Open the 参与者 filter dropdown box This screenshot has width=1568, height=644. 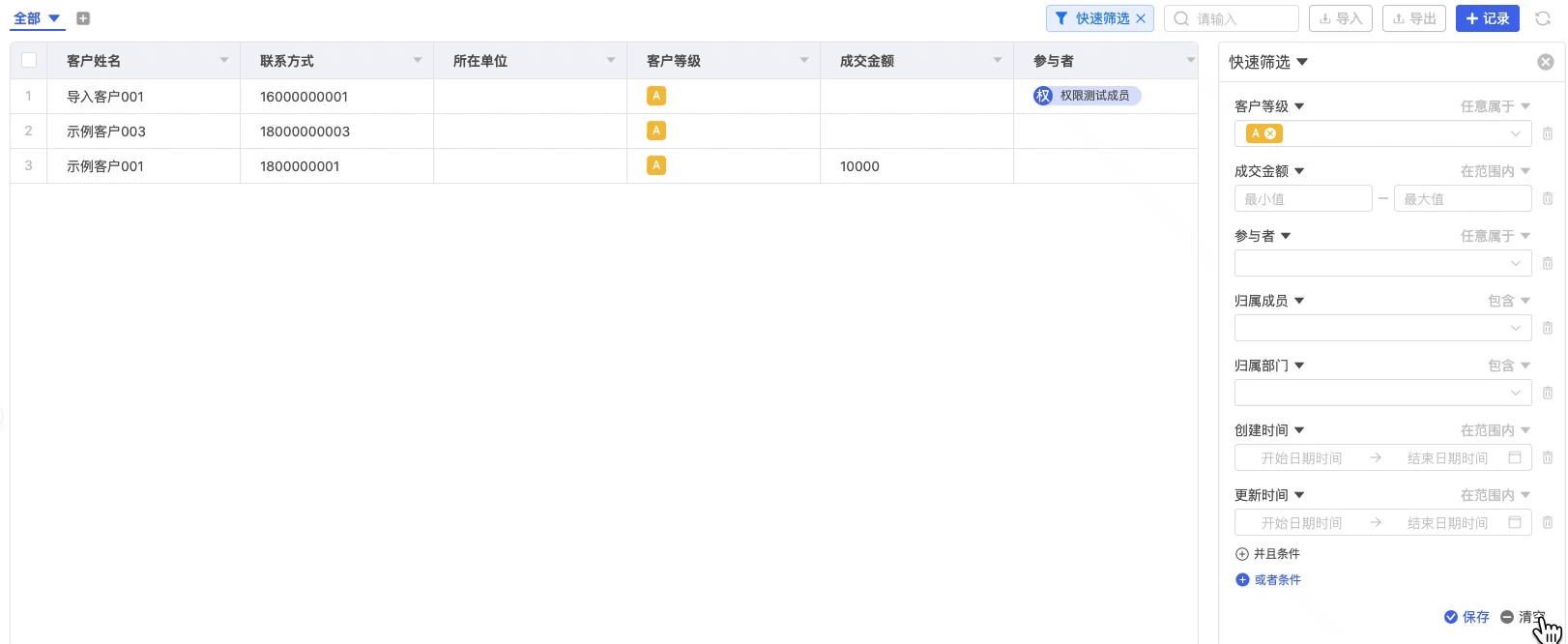click(x=1382, y=263)
